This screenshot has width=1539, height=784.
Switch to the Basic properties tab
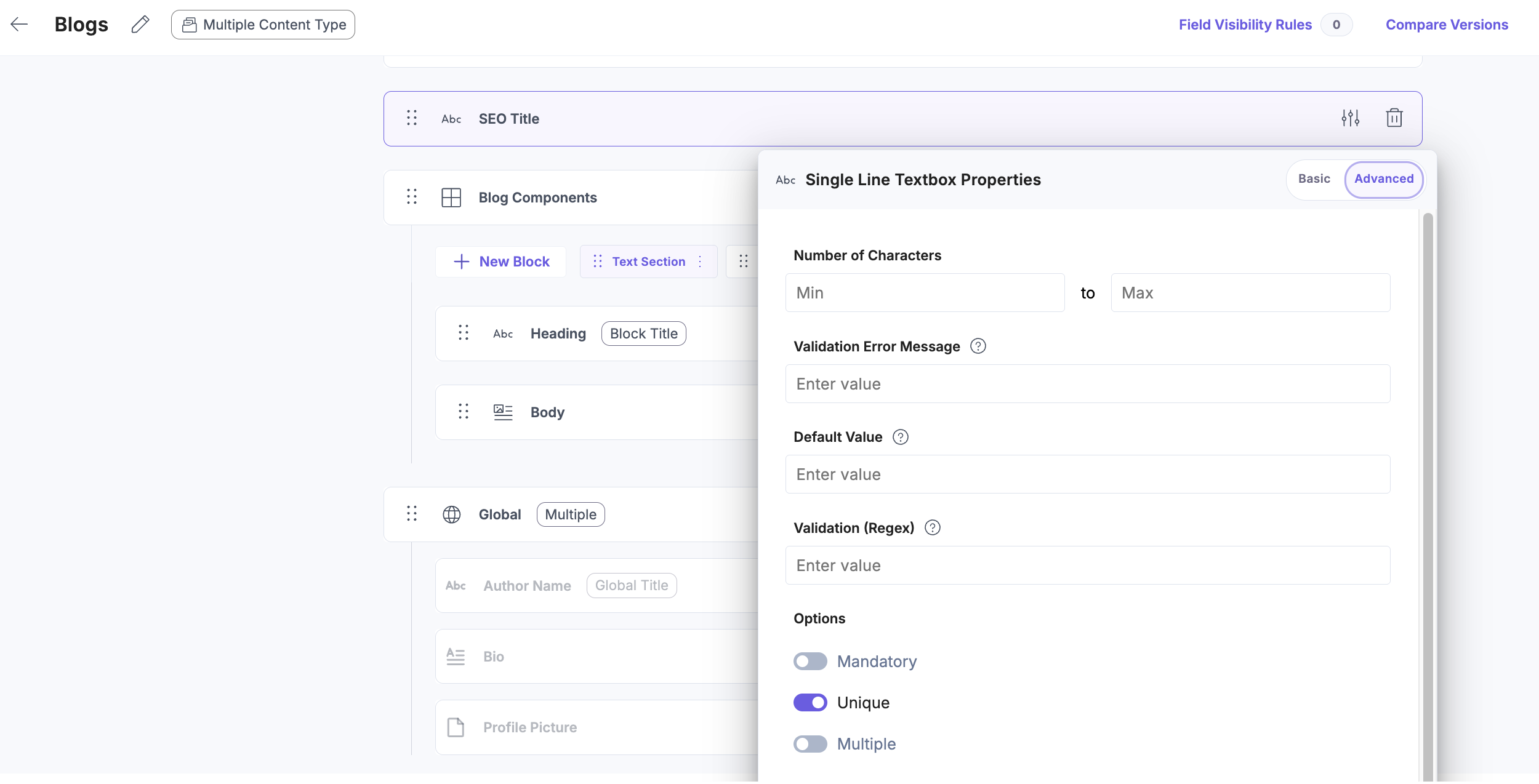click(1314, 179)
